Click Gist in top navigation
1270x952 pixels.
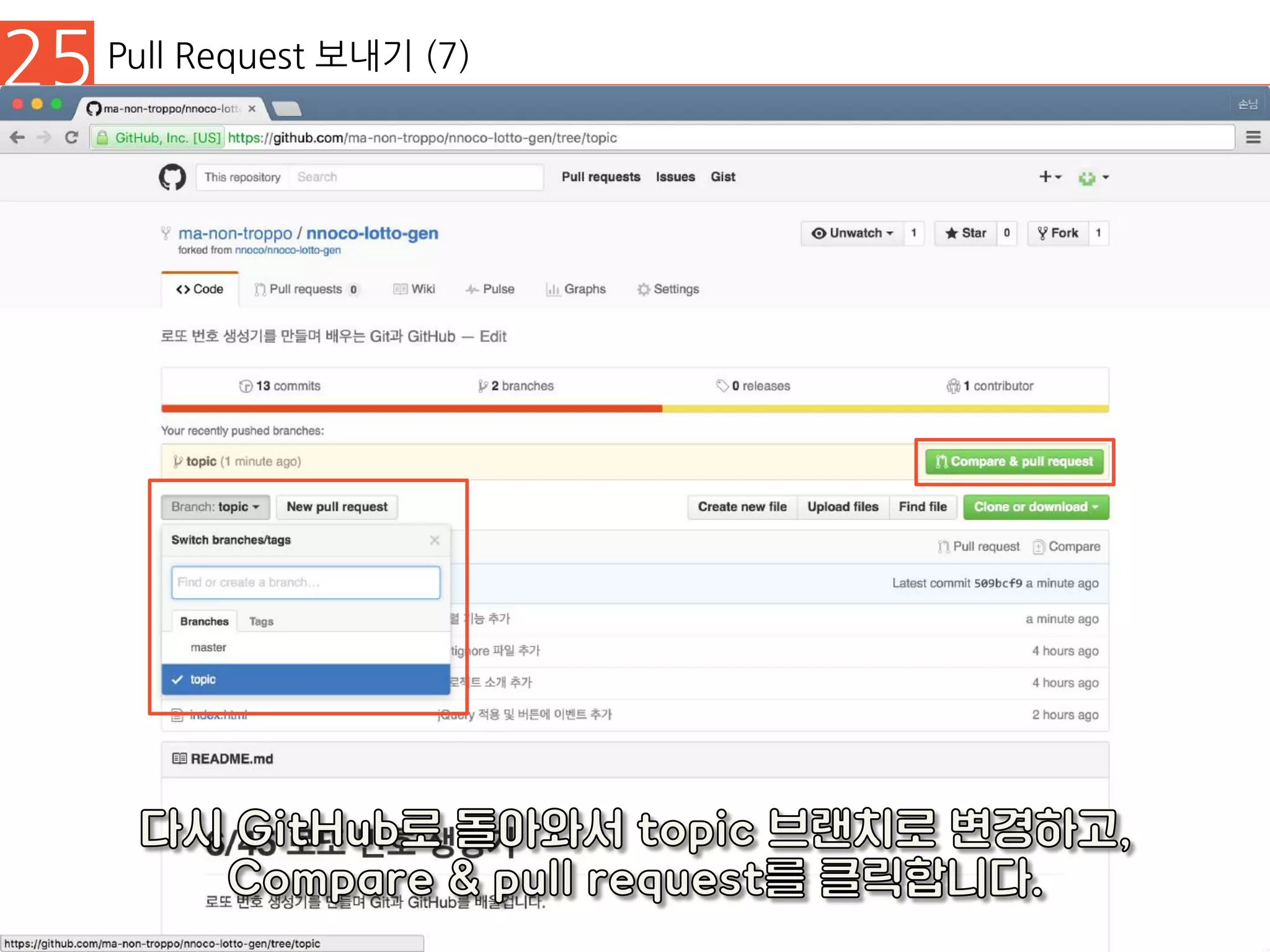pos(723,177)
